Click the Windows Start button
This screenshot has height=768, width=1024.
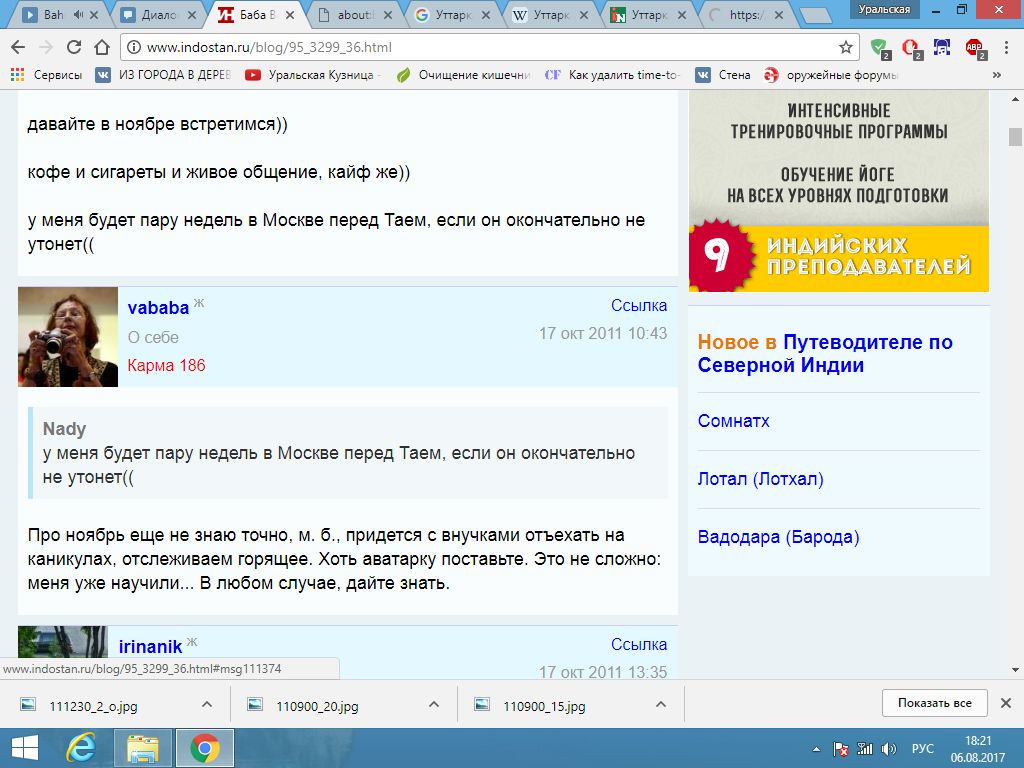point(24,748)
